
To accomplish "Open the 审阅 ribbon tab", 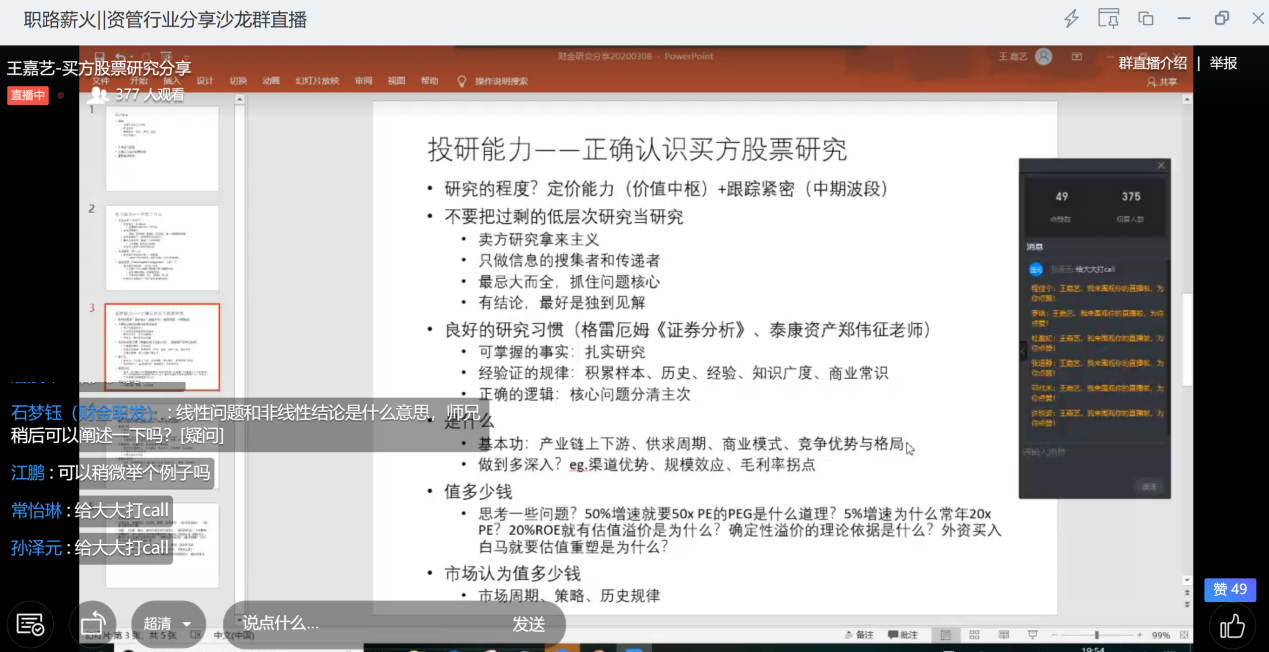I will pyautogui.click(x=363, y=81).
